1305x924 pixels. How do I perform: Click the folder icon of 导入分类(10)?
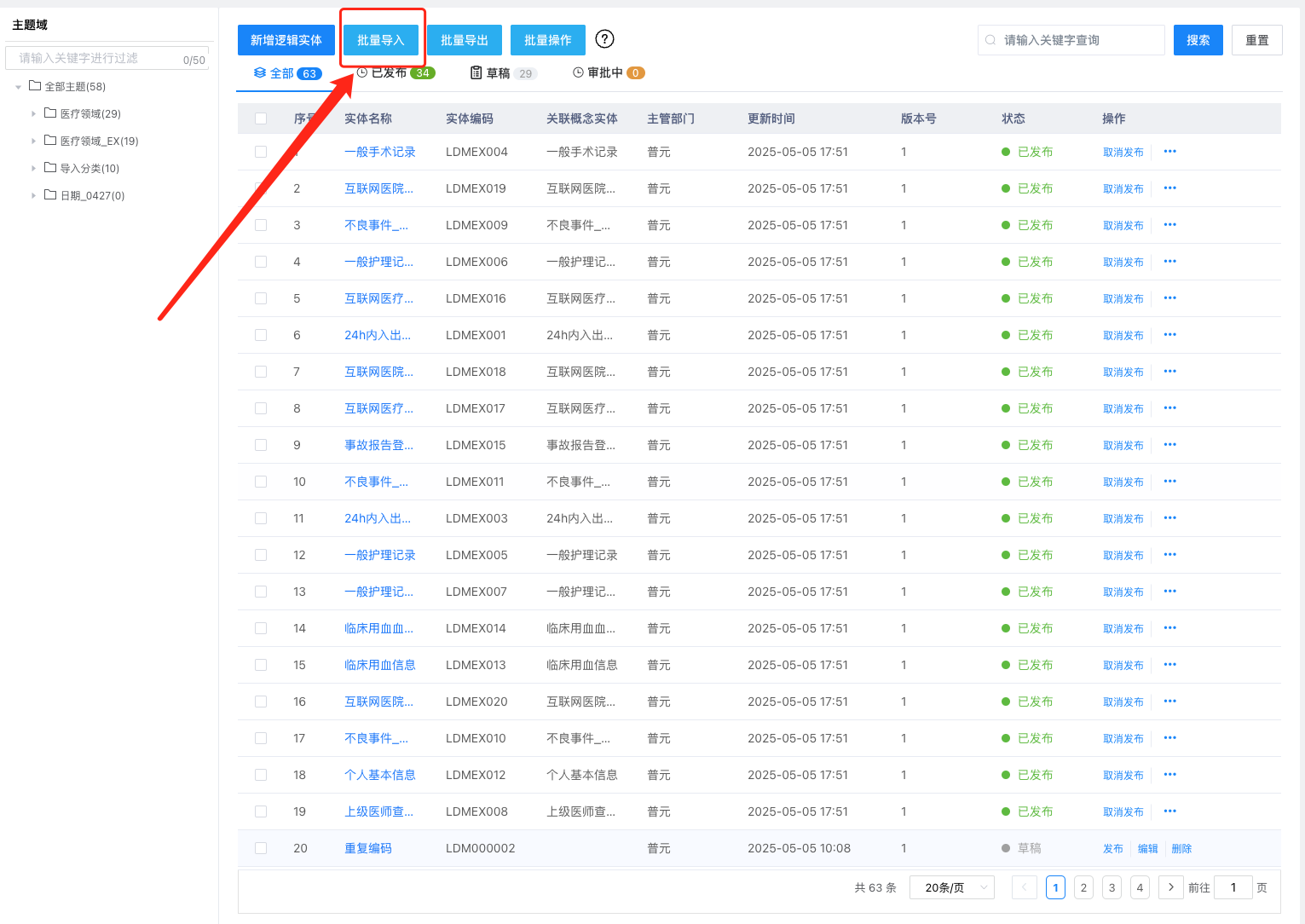(x=49, y=168)
